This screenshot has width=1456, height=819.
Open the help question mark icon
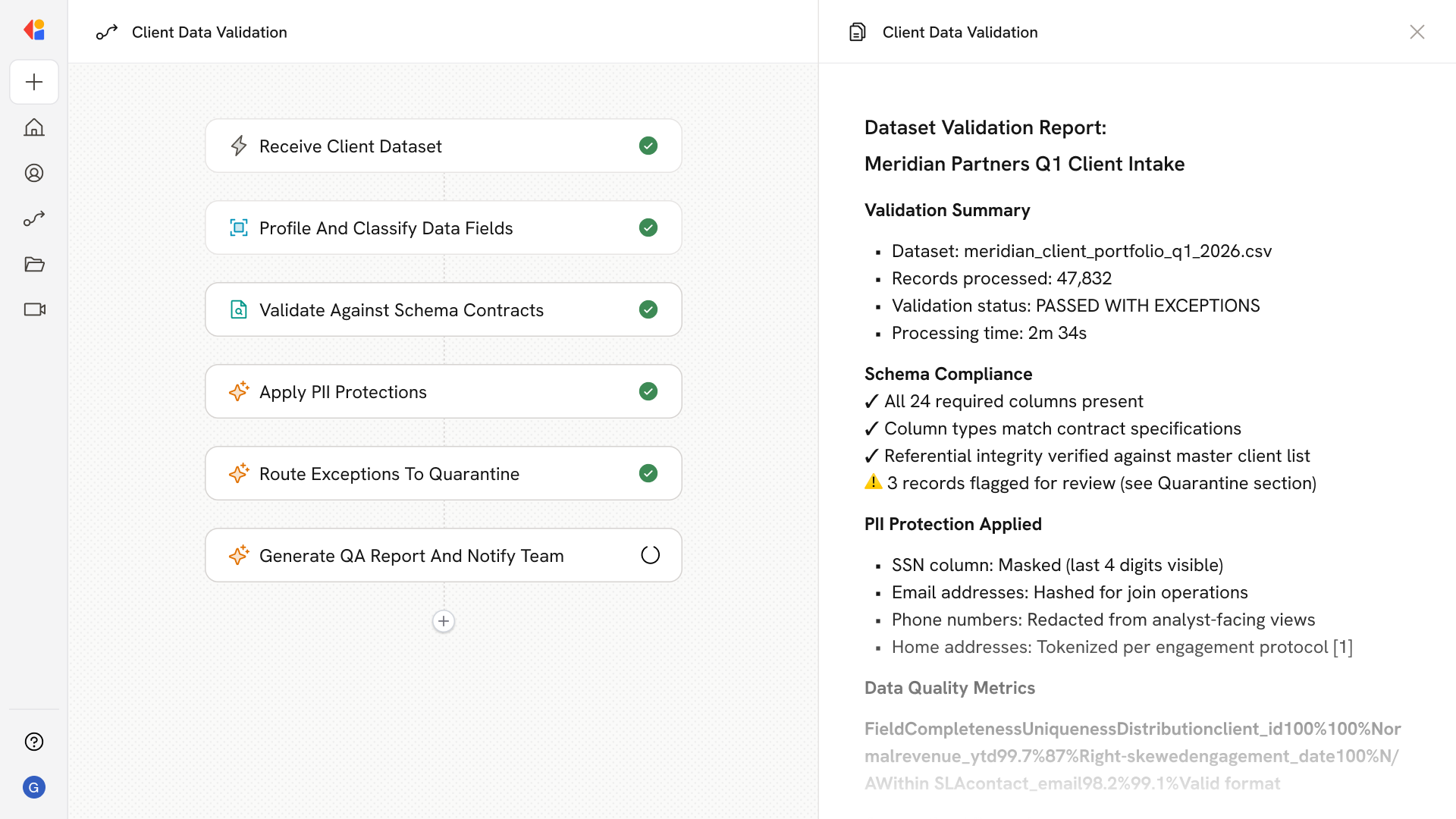[x=34, y=742]
